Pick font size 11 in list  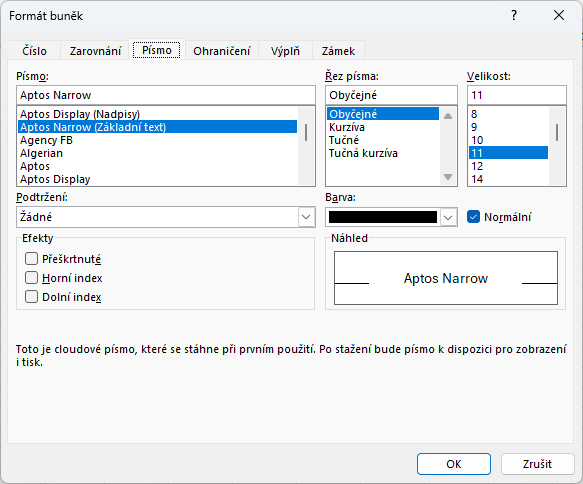point(508,153)
